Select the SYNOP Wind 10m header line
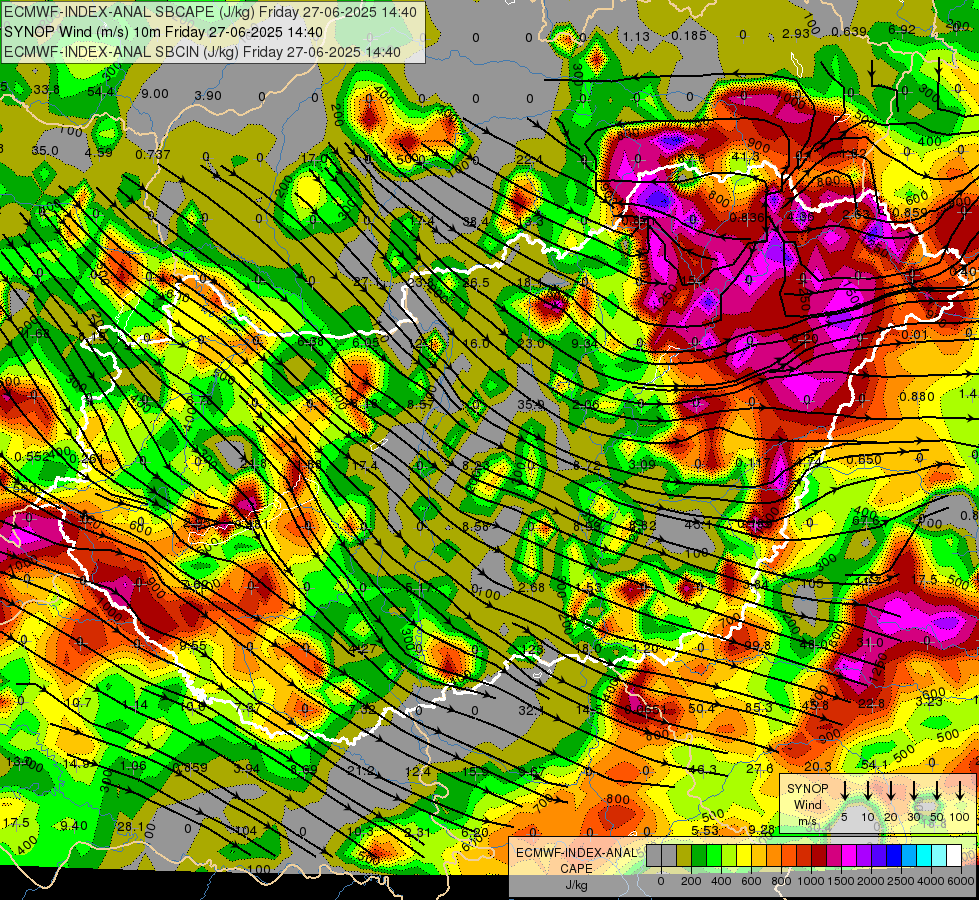Screen dimensions: 979x900 164,32
